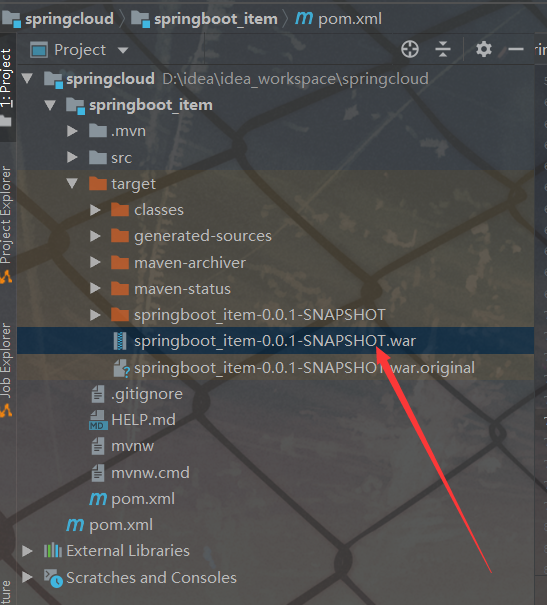
Task: Open Project panel settings gear
Action: (483, 49)
